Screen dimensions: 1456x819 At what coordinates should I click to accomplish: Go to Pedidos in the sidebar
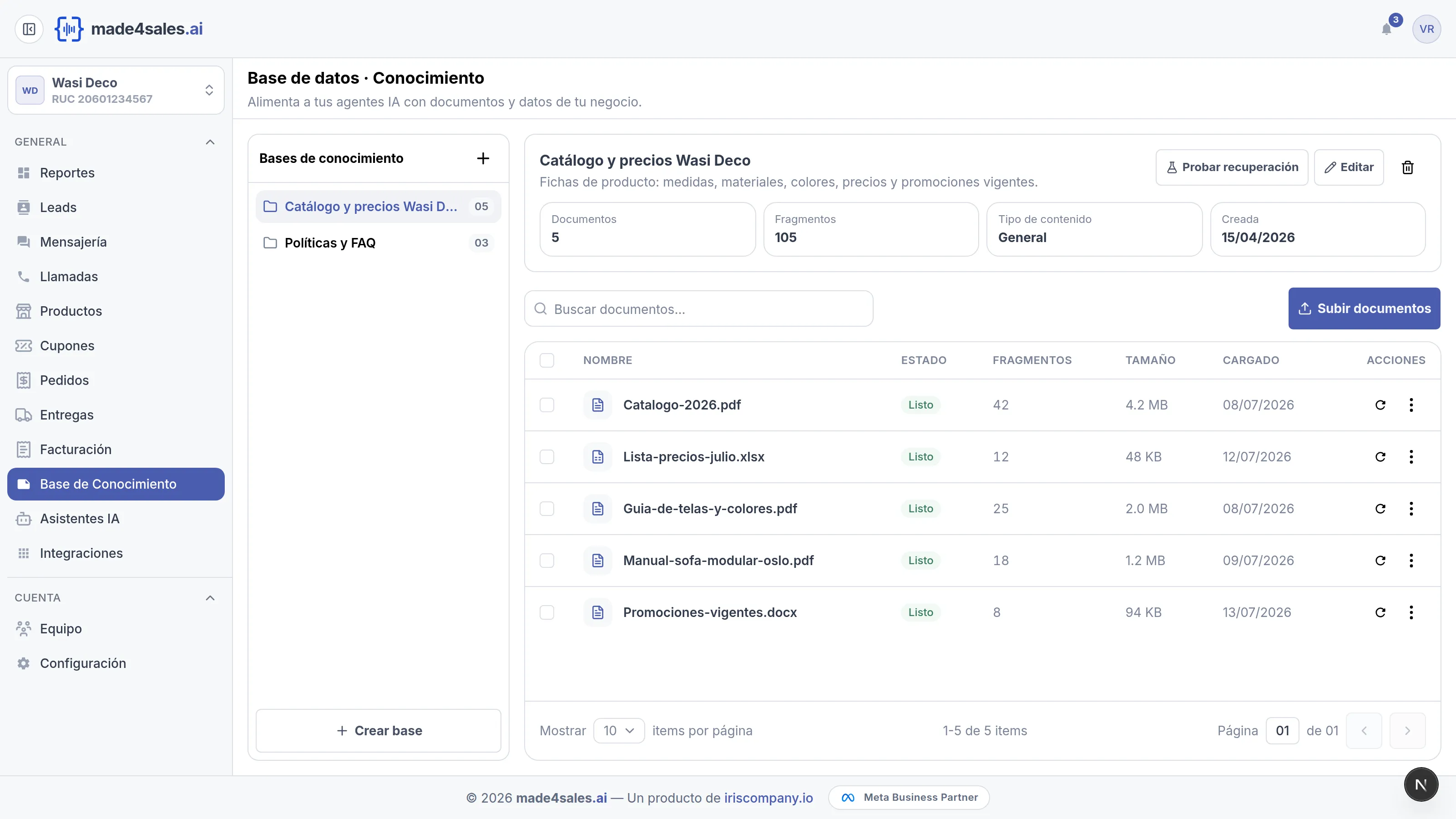116,380
